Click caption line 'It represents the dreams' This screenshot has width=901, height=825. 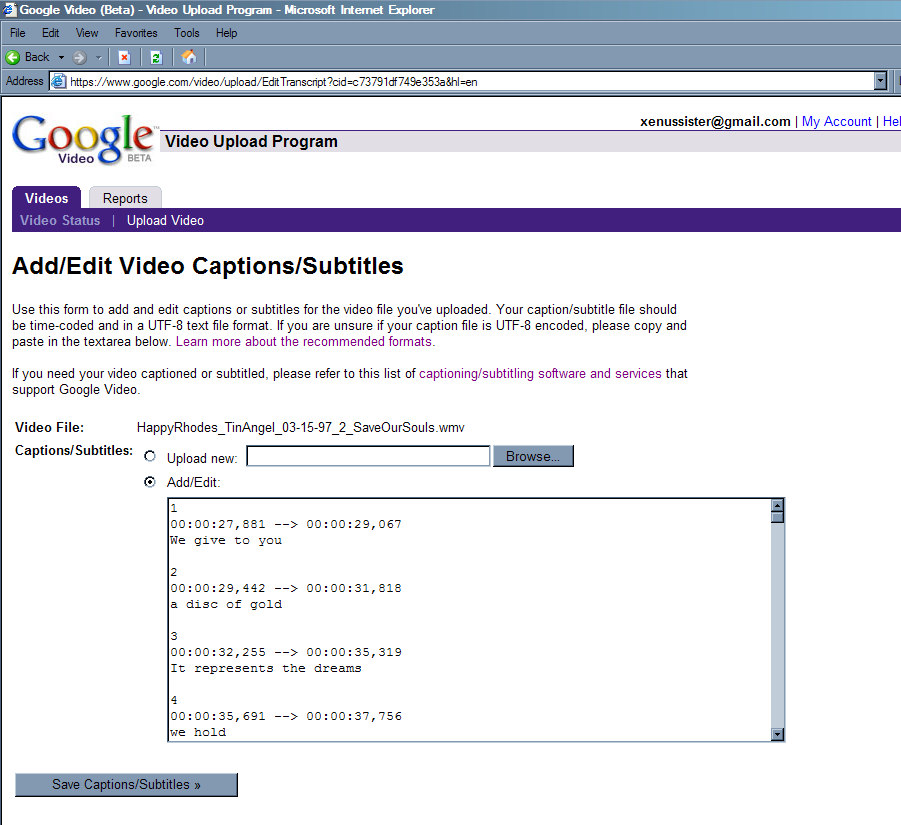(265, 669)
